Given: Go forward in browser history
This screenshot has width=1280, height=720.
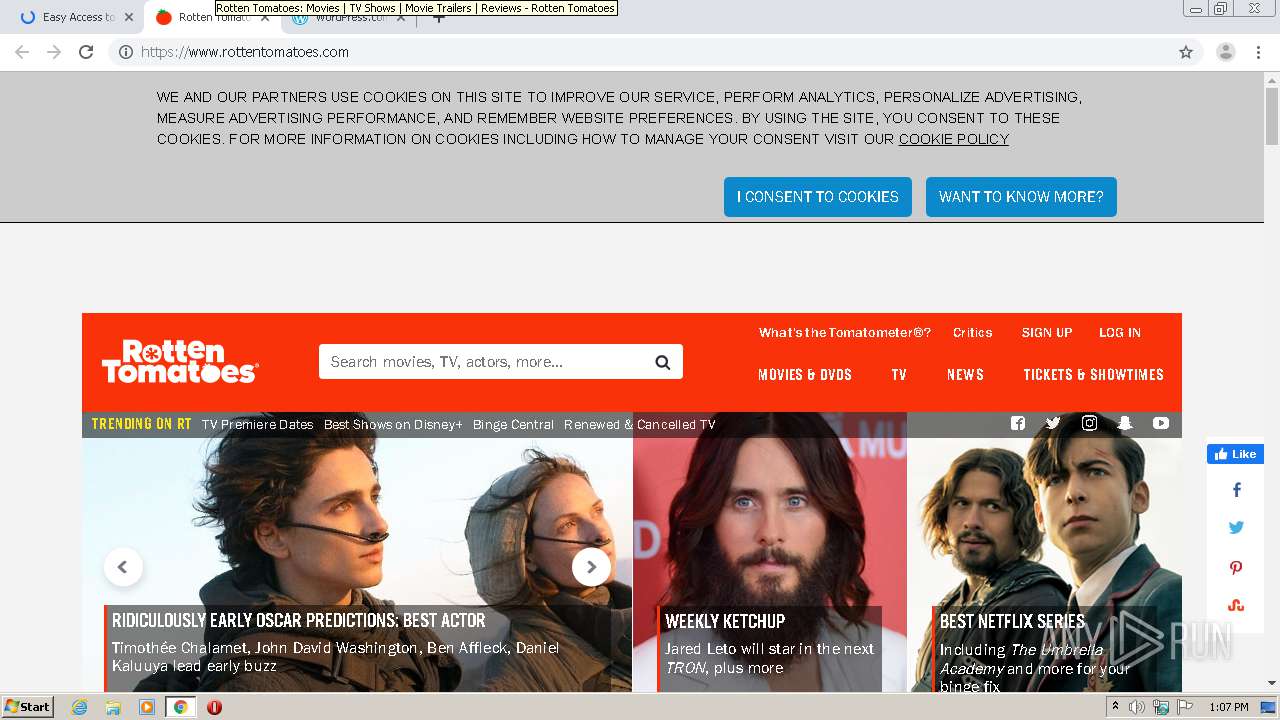Looking at the screenshot, I should (x=54, y=52).
